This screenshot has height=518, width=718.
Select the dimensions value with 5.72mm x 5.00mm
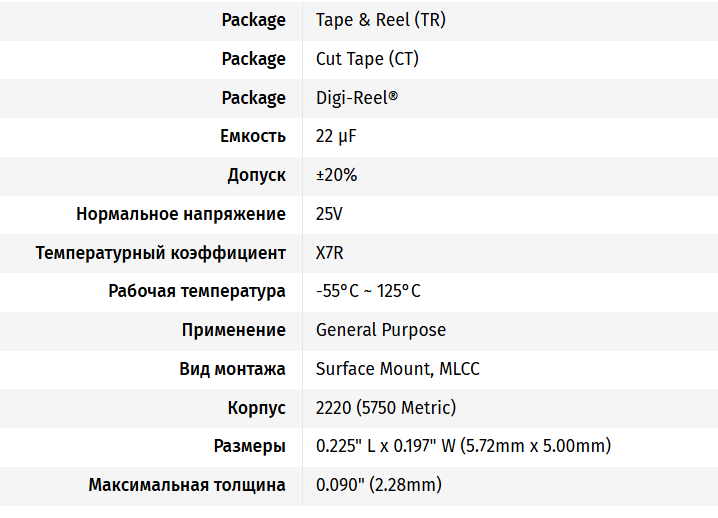point(463,446)
